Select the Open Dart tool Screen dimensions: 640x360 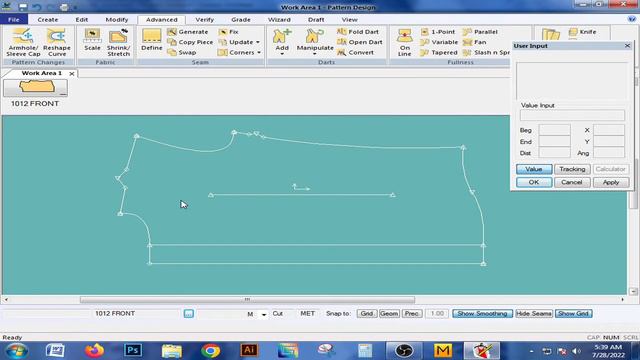click(x=360, y=42)
